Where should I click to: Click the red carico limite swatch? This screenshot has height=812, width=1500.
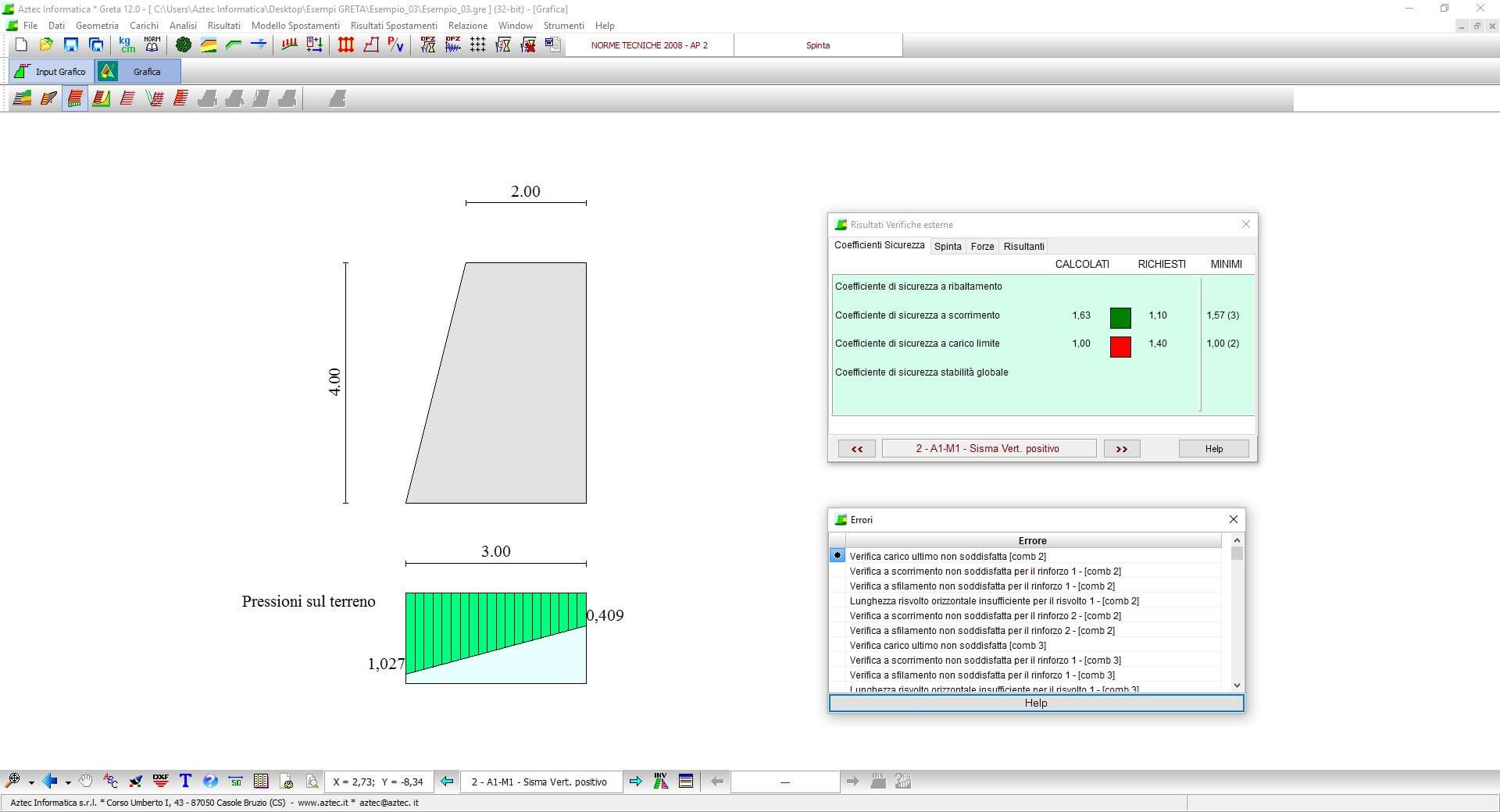click(1120, 347)
